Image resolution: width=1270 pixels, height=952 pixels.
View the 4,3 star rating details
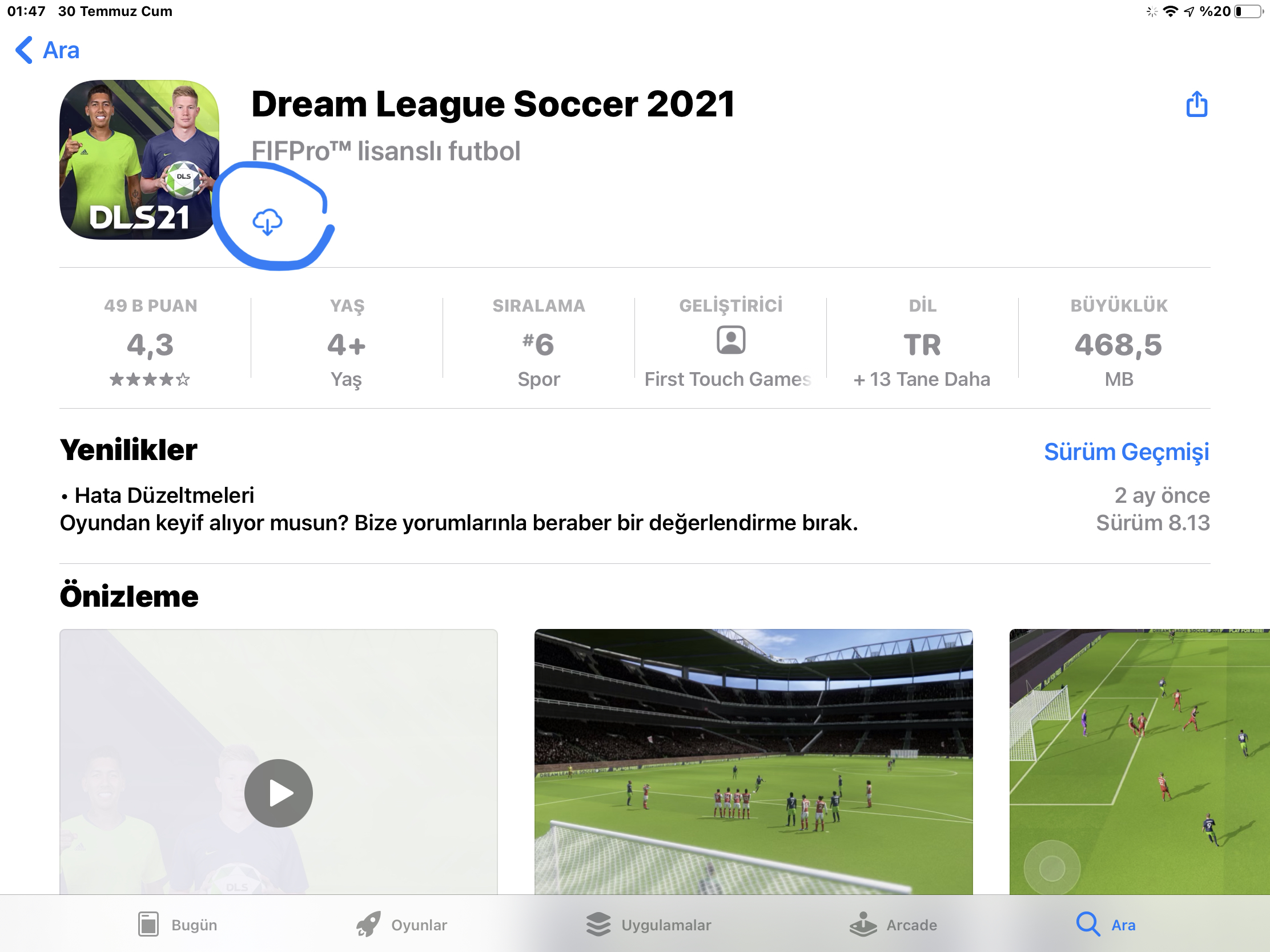coord(150,343)
